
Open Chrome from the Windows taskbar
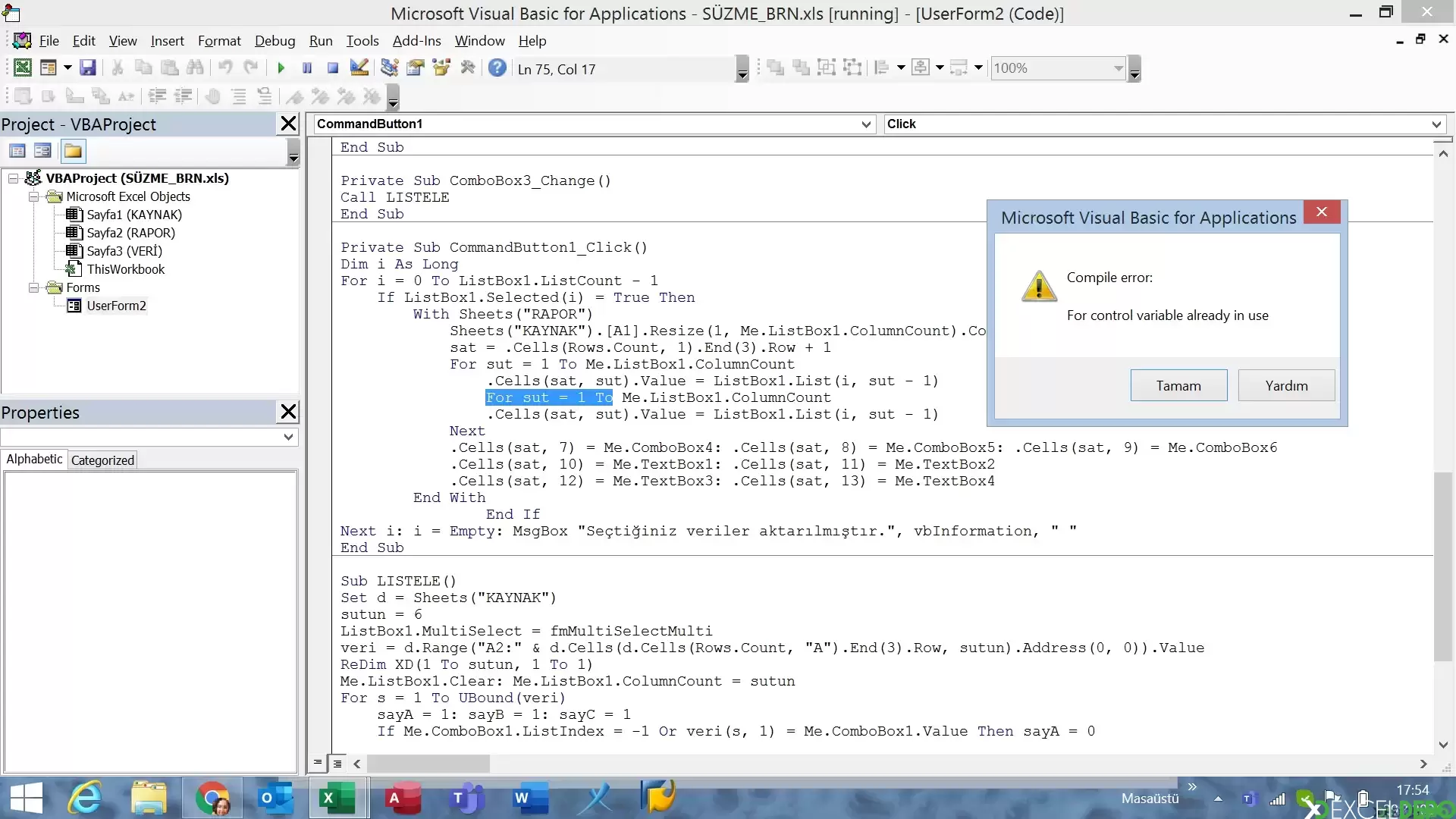pos(213,798)
